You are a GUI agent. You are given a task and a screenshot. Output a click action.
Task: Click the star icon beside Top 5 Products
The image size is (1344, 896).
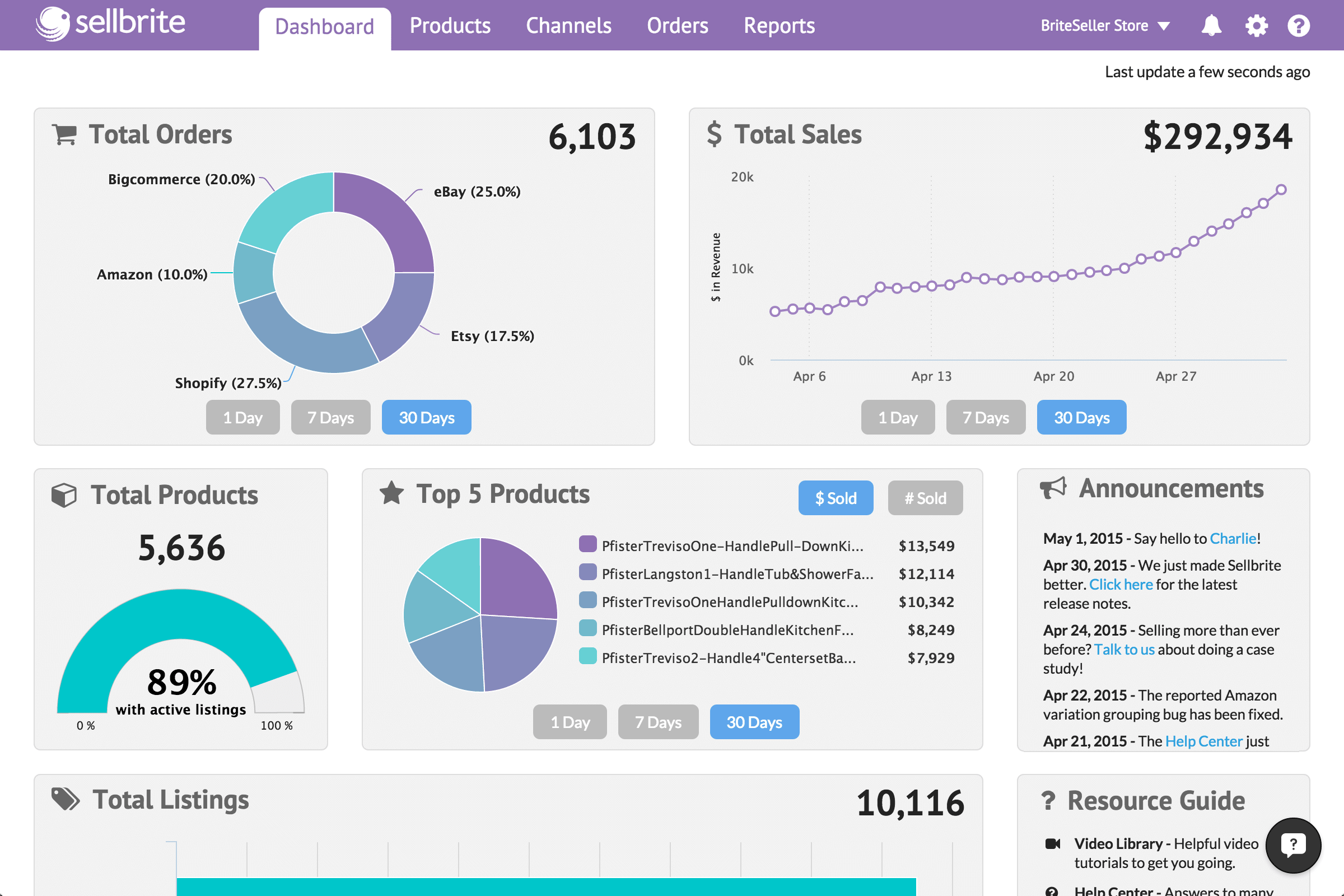click(392, 493)
